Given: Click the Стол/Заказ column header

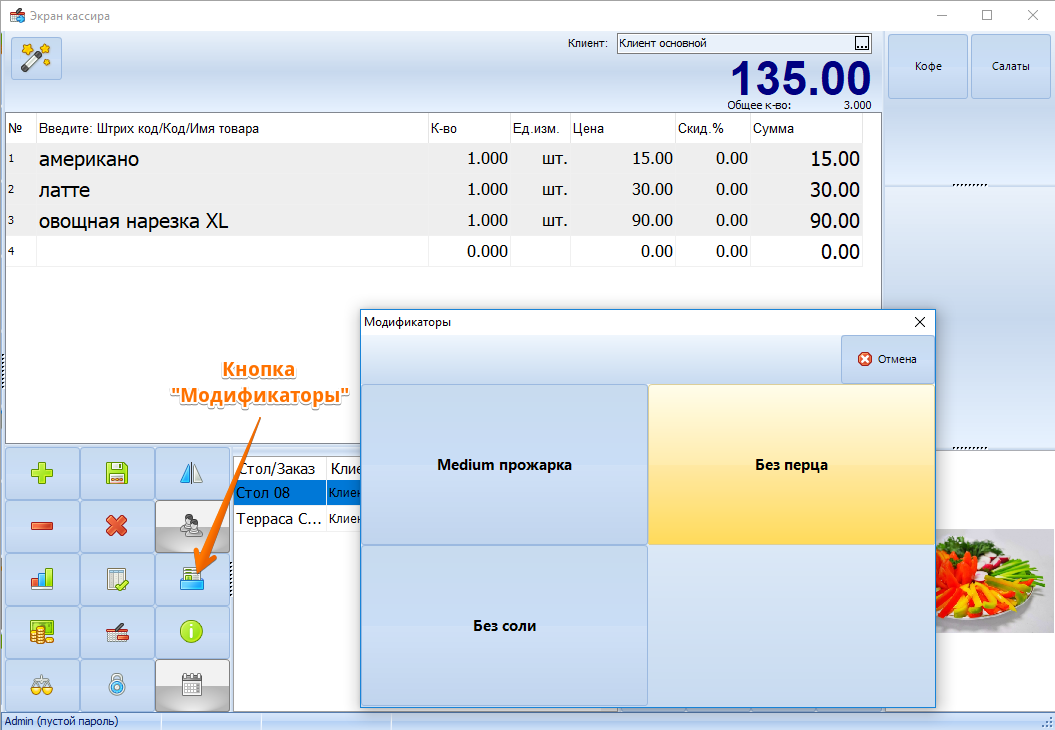Looking at the screenshot, I should pos(280,469).
